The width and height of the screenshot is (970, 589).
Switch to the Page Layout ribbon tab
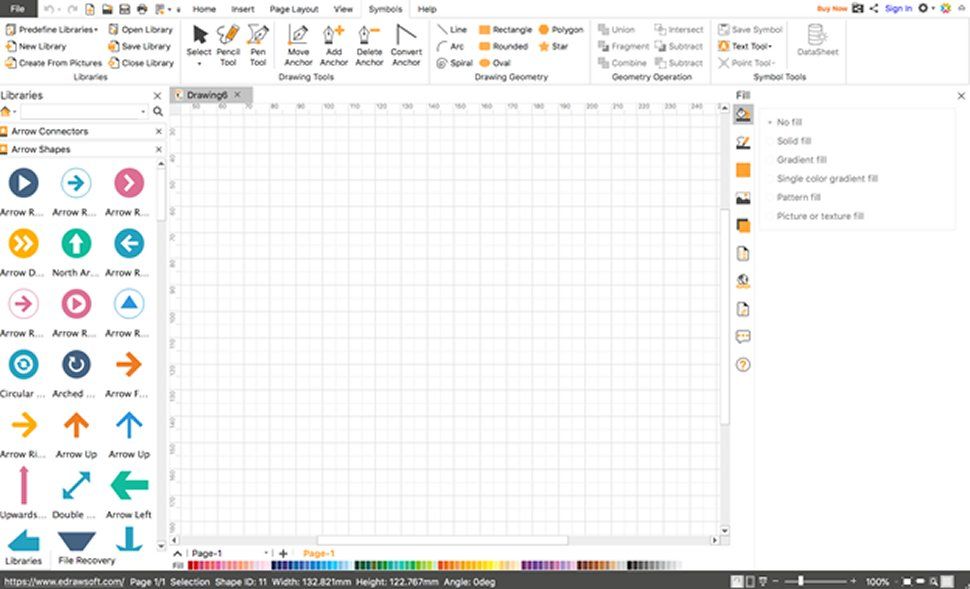293,9
